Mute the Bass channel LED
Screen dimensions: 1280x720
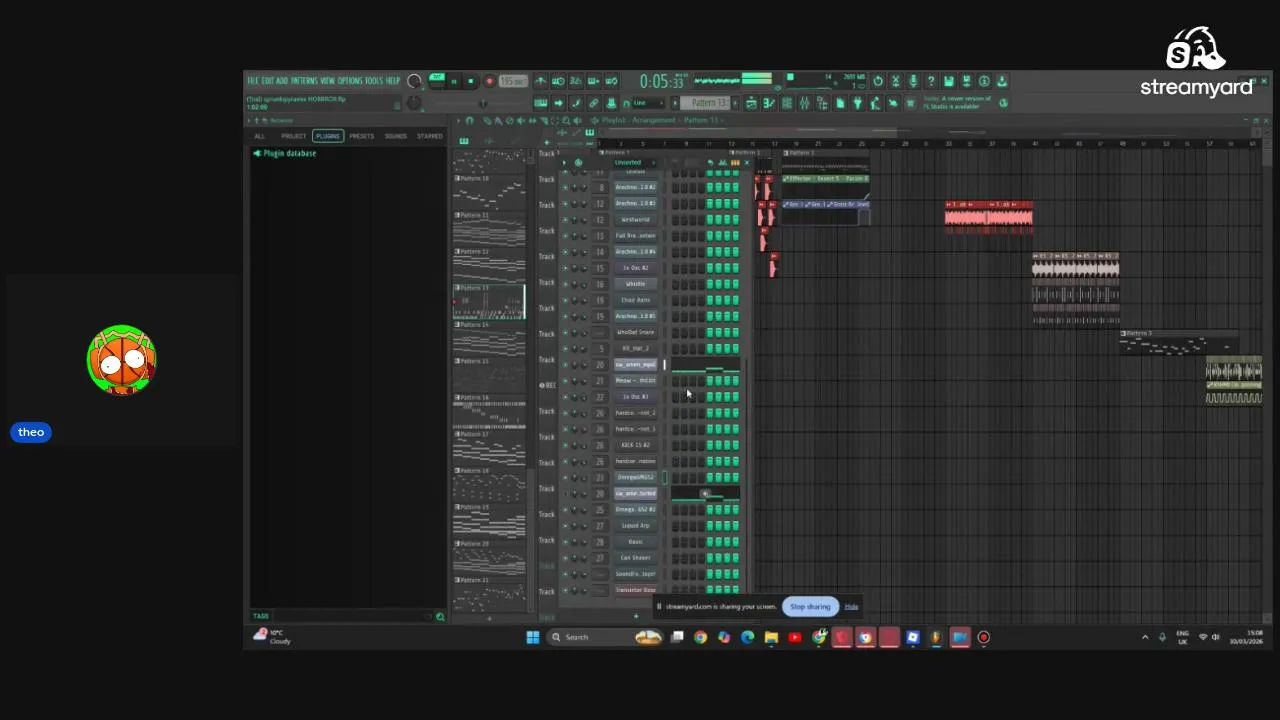point(565,542)
